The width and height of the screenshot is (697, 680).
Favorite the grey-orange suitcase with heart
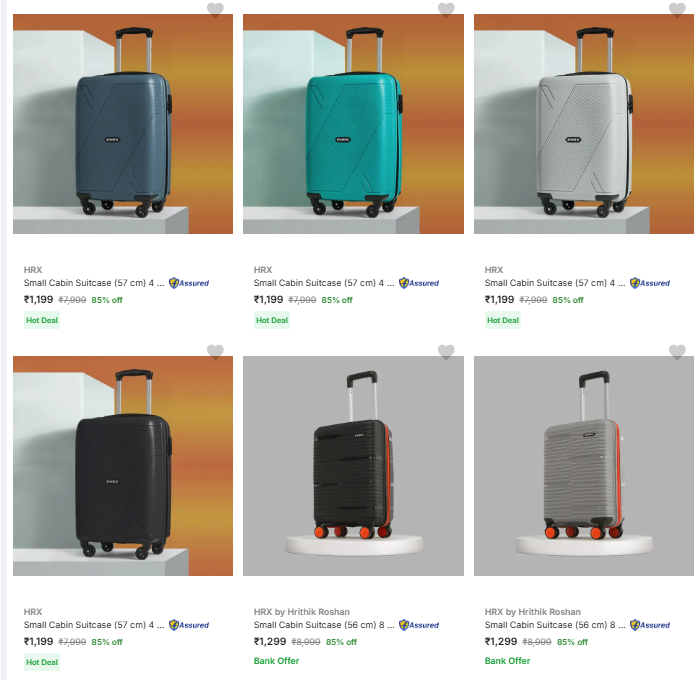[x=677, y=352]
